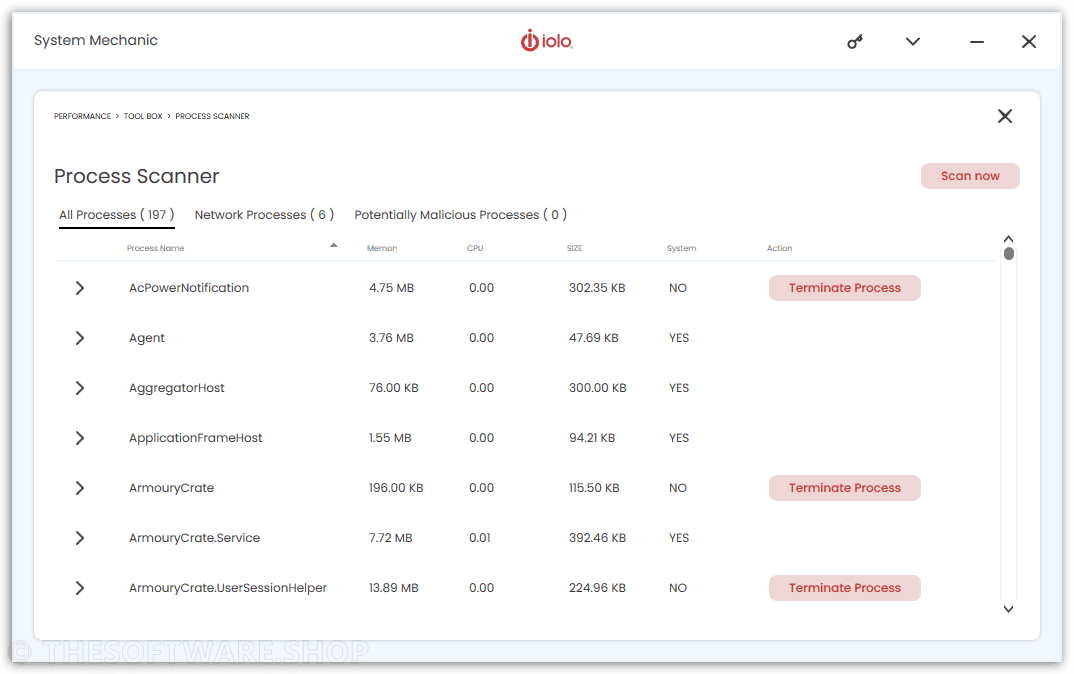Click the 13.89 MB memory value
The image size is (1074, 674).
394,588
